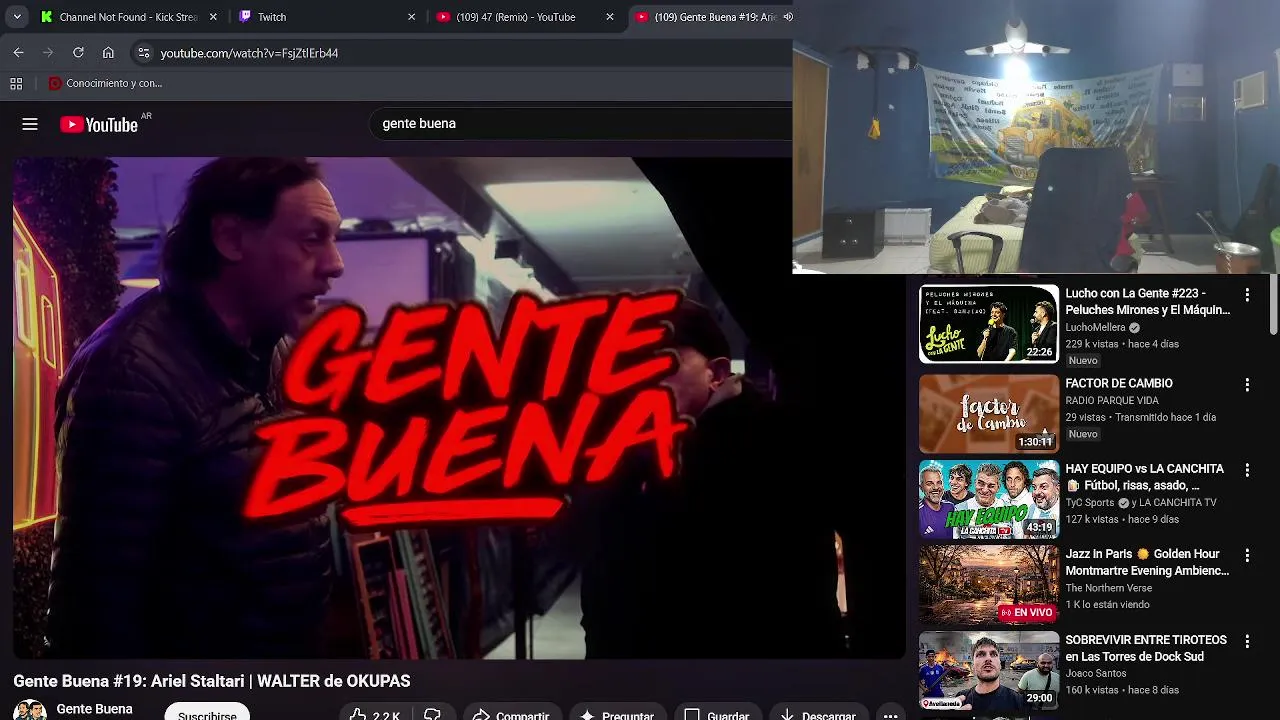Close the Kick Channel Not Found tab

click(213, 17)
